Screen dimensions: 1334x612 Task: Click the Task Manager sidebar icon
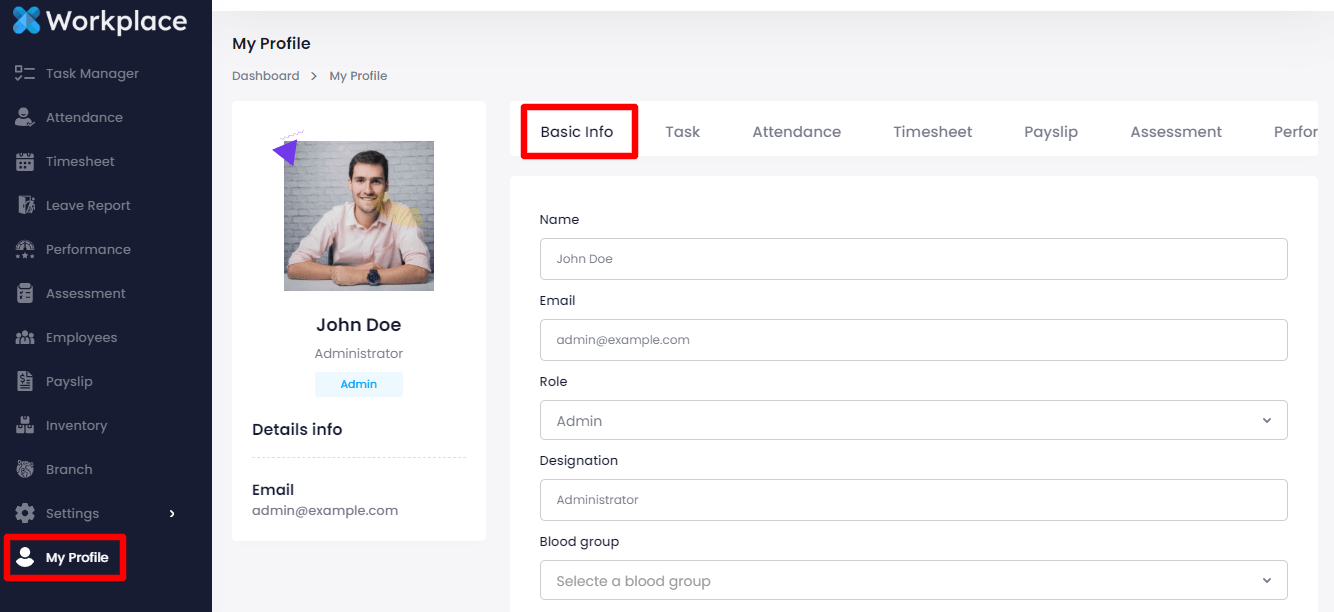tap(25, 73)
